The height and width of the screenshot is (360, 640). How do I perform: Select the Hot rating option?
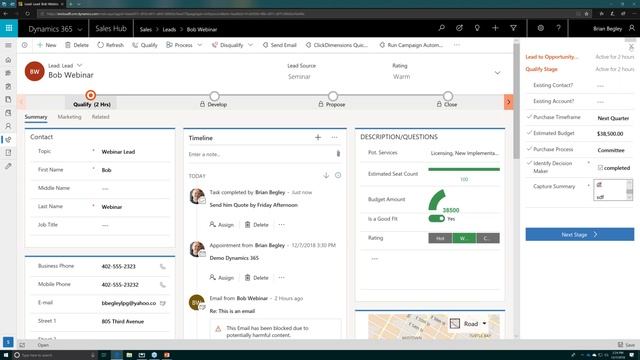click(x=440, y=238)
